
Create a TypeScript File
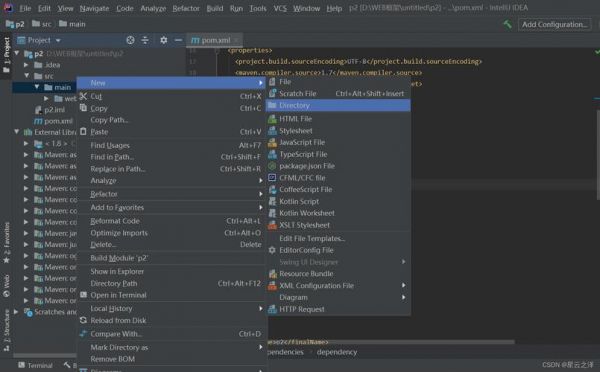[x=338, y=154]
